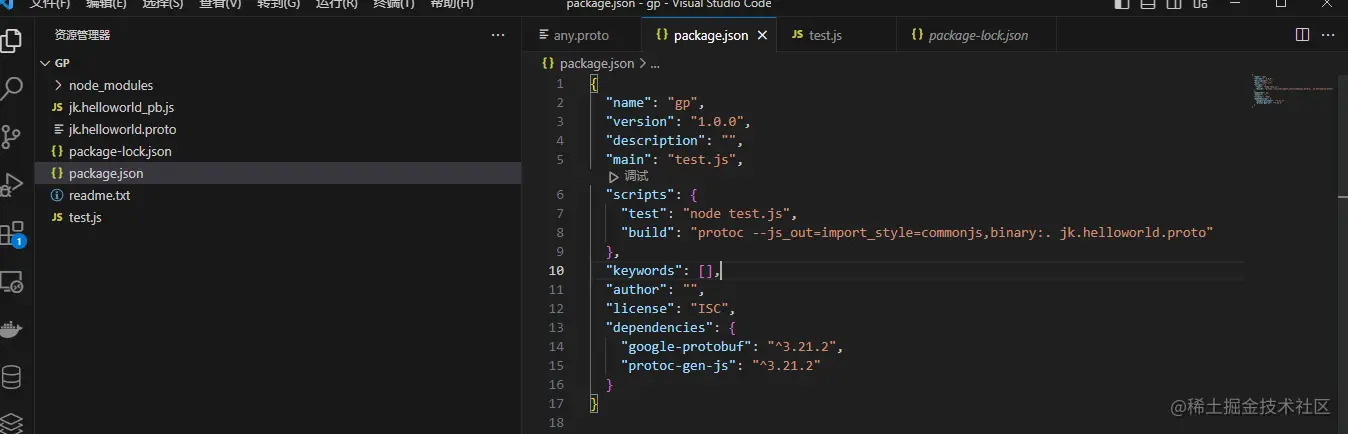Toggle primary sidebar layout button
1348x434 pixels.
(1122, 5)
